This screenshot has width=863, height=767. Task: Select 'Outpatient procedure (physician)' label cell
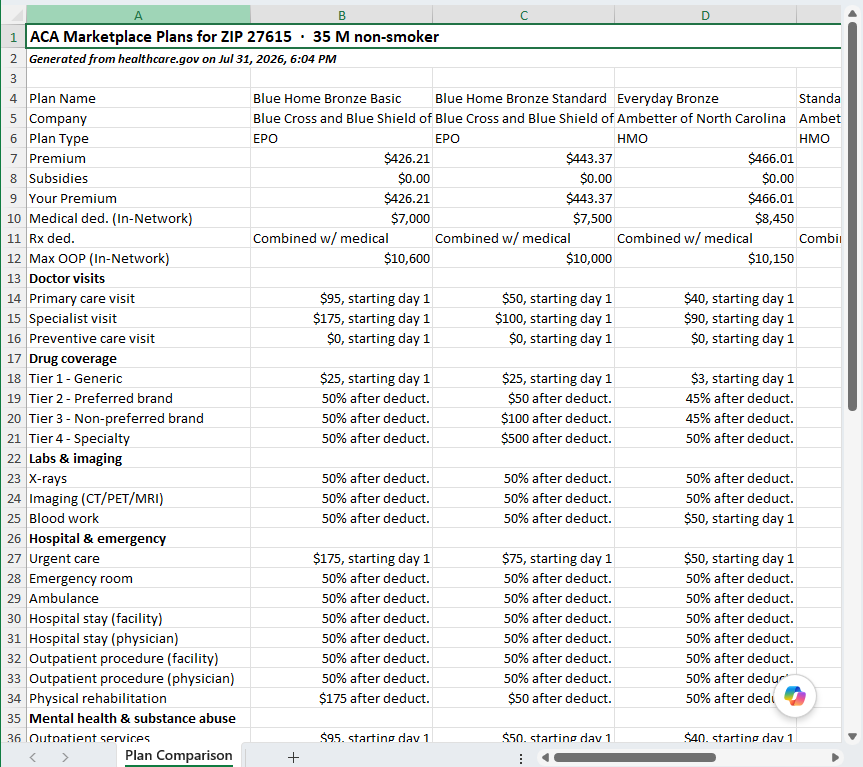[x=138, y=678]
